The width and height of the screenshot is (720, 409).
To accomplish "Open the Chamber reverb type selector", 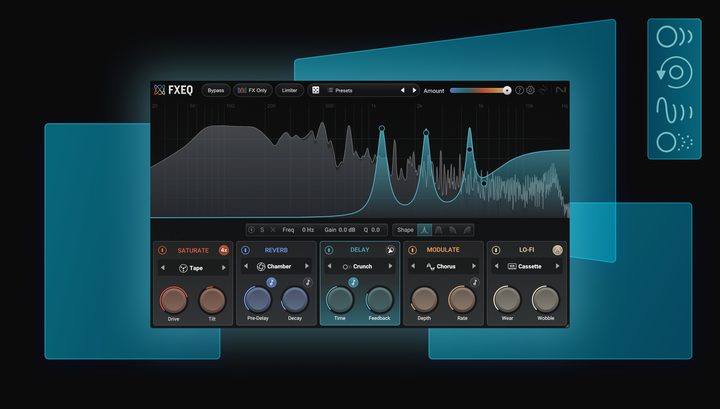I will pyautogui.click(x=276, y=266).
